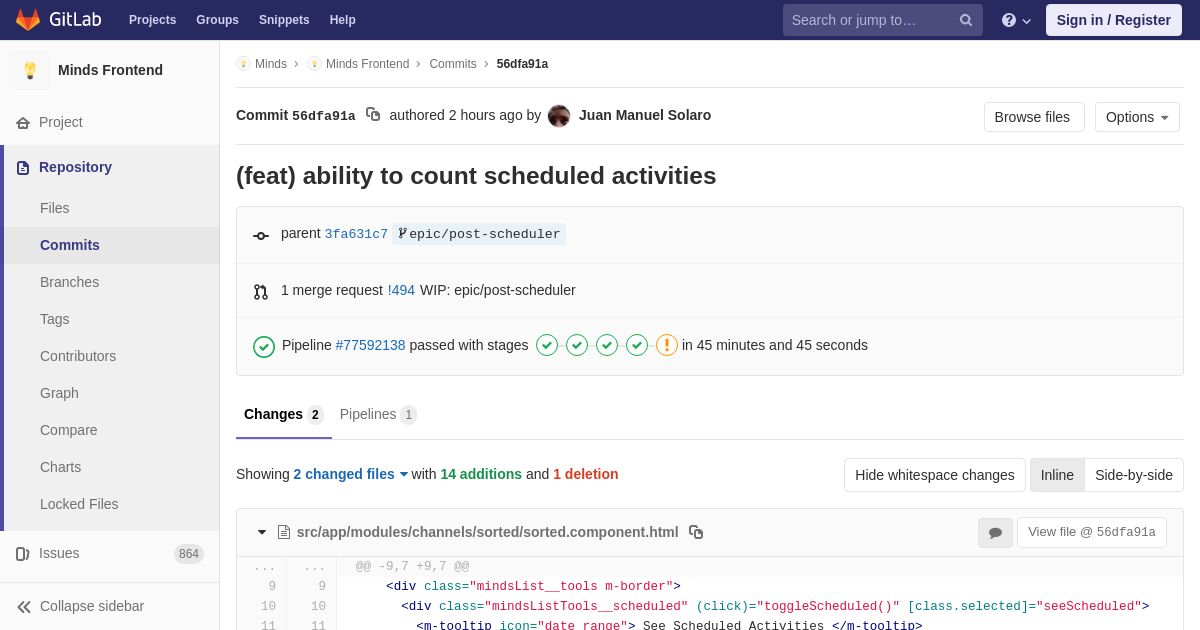Click Juan Manuel Solaro author name
Viewport: 1200px width, 630px height.
pyautogui.click(x=645, y=115)
